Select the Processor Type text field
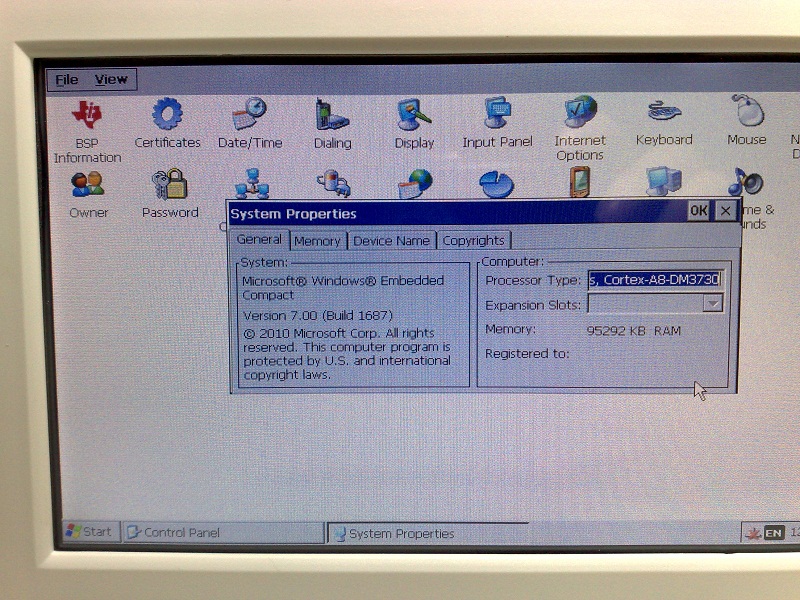The height and width of the screenshot is (600, 800). pyautogui.click(x=657, y=281)
